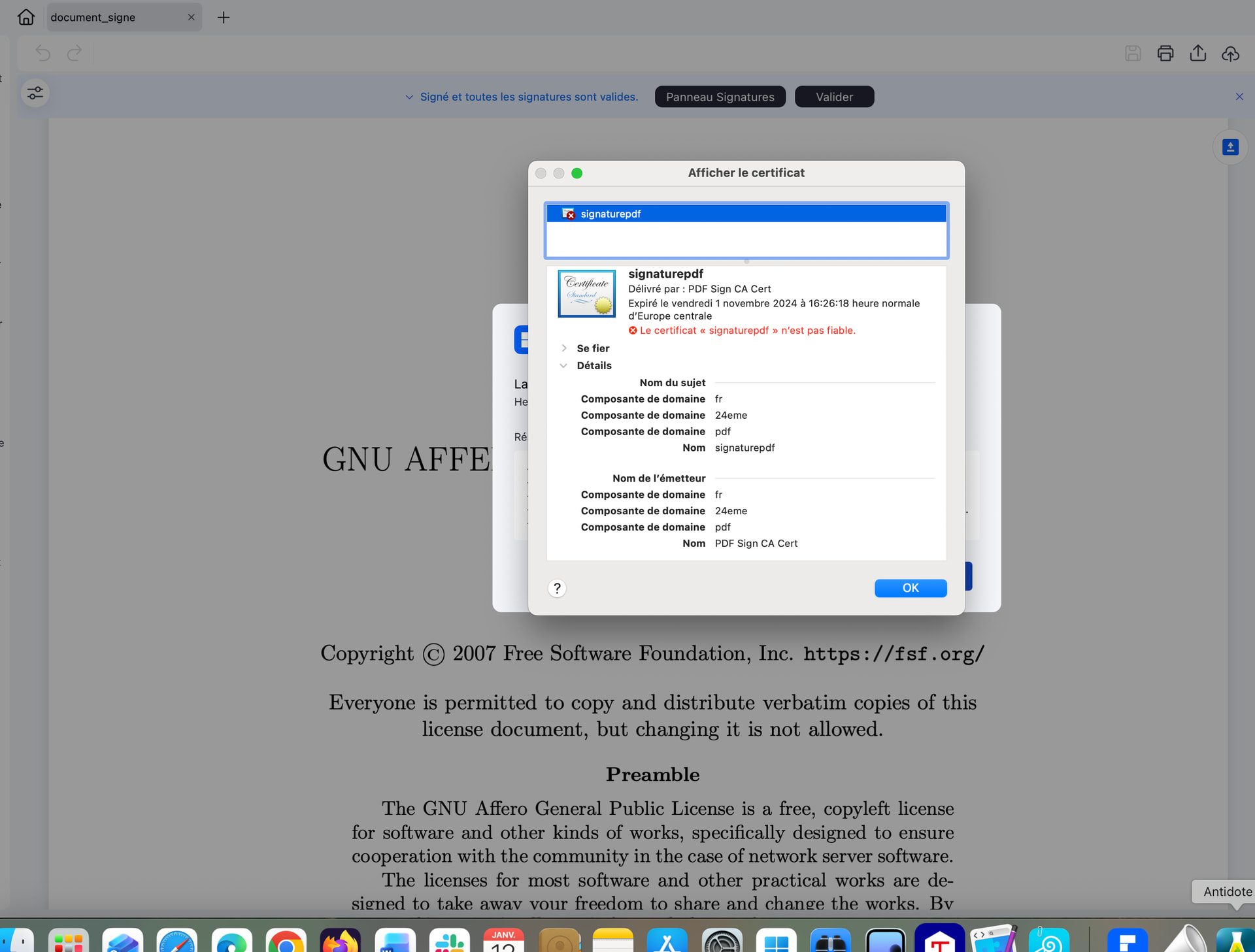Click the home icon
1255x952 pixels.
tap(26, 17)
